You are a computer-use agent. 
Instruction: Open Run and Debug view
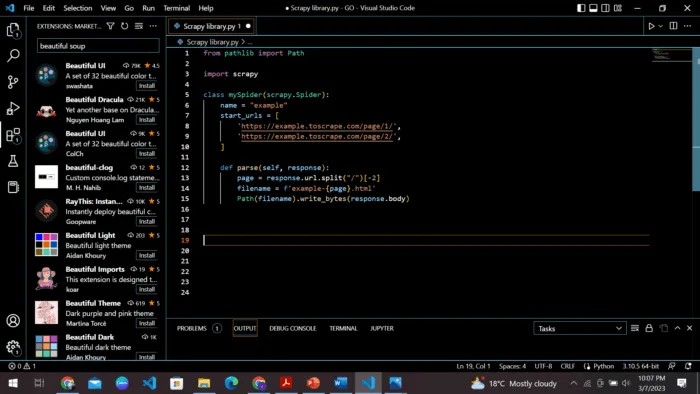tap(13, 108)
